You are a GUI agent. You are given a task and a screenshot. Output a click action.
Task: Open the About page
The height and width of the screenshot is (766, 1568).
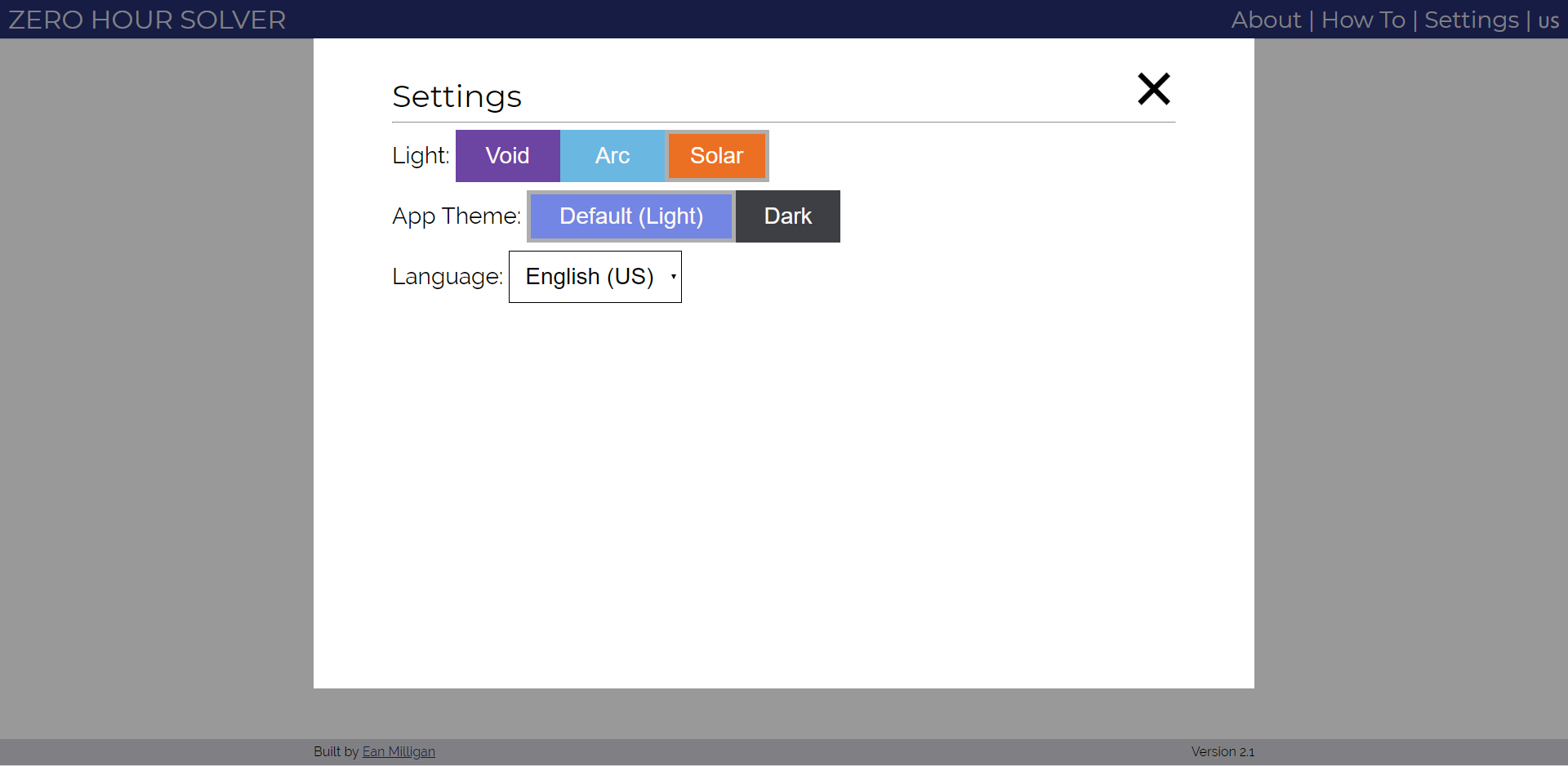(x=1265, y=20)
